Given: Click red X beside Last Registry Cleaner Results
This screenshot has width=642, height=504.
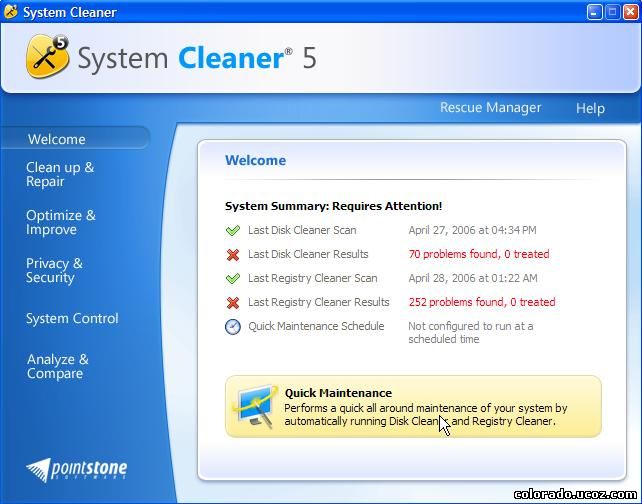Looking at the screenshot, I should click(x=233, y=303).
